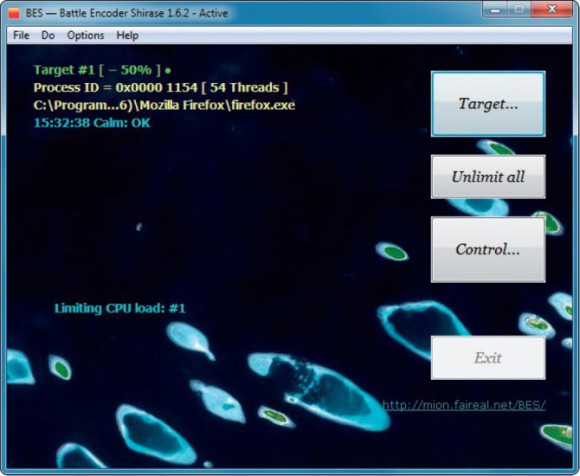Open the Options menu
The image size is (580, 476).
click(x=85, y=36)
